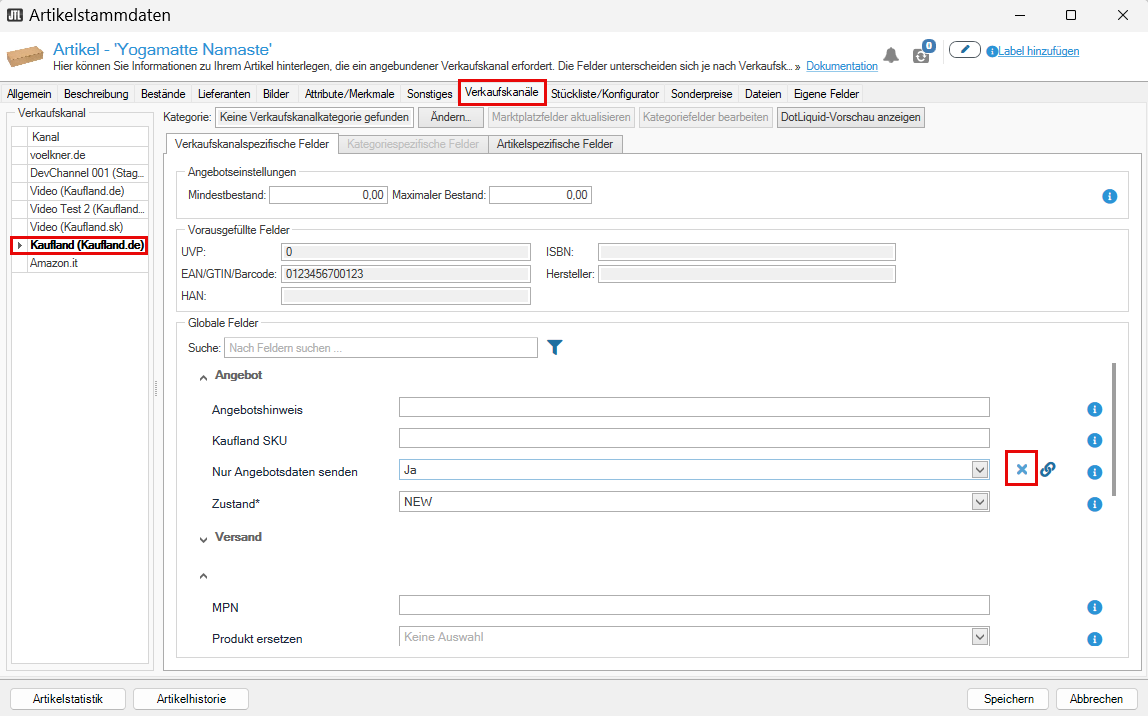
Task: Open the Dokumentation link
Action: [x=841, y=66]
